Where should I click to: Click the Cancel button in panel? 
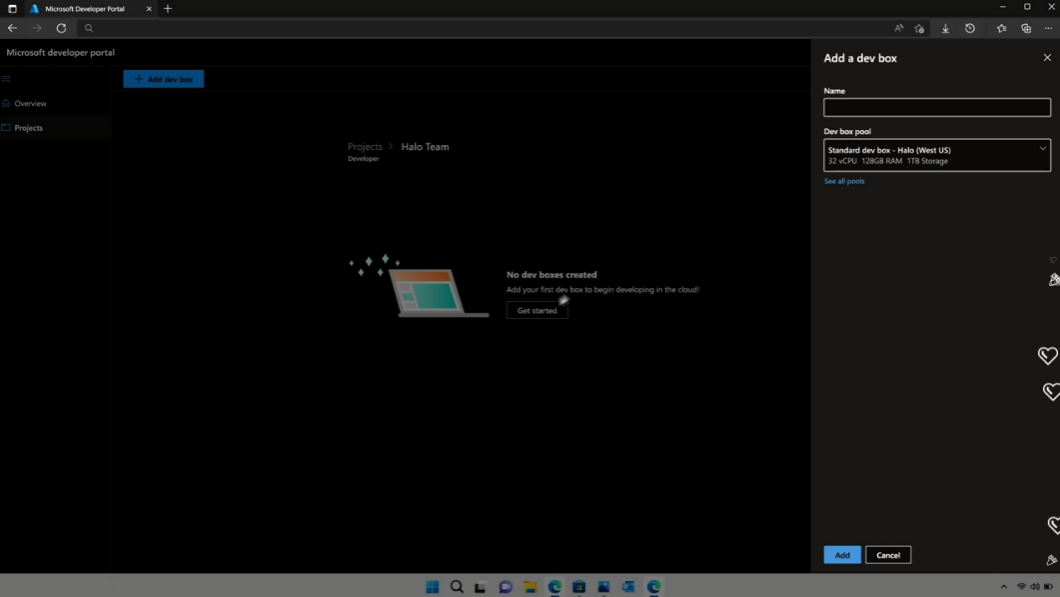pos(888,555)
